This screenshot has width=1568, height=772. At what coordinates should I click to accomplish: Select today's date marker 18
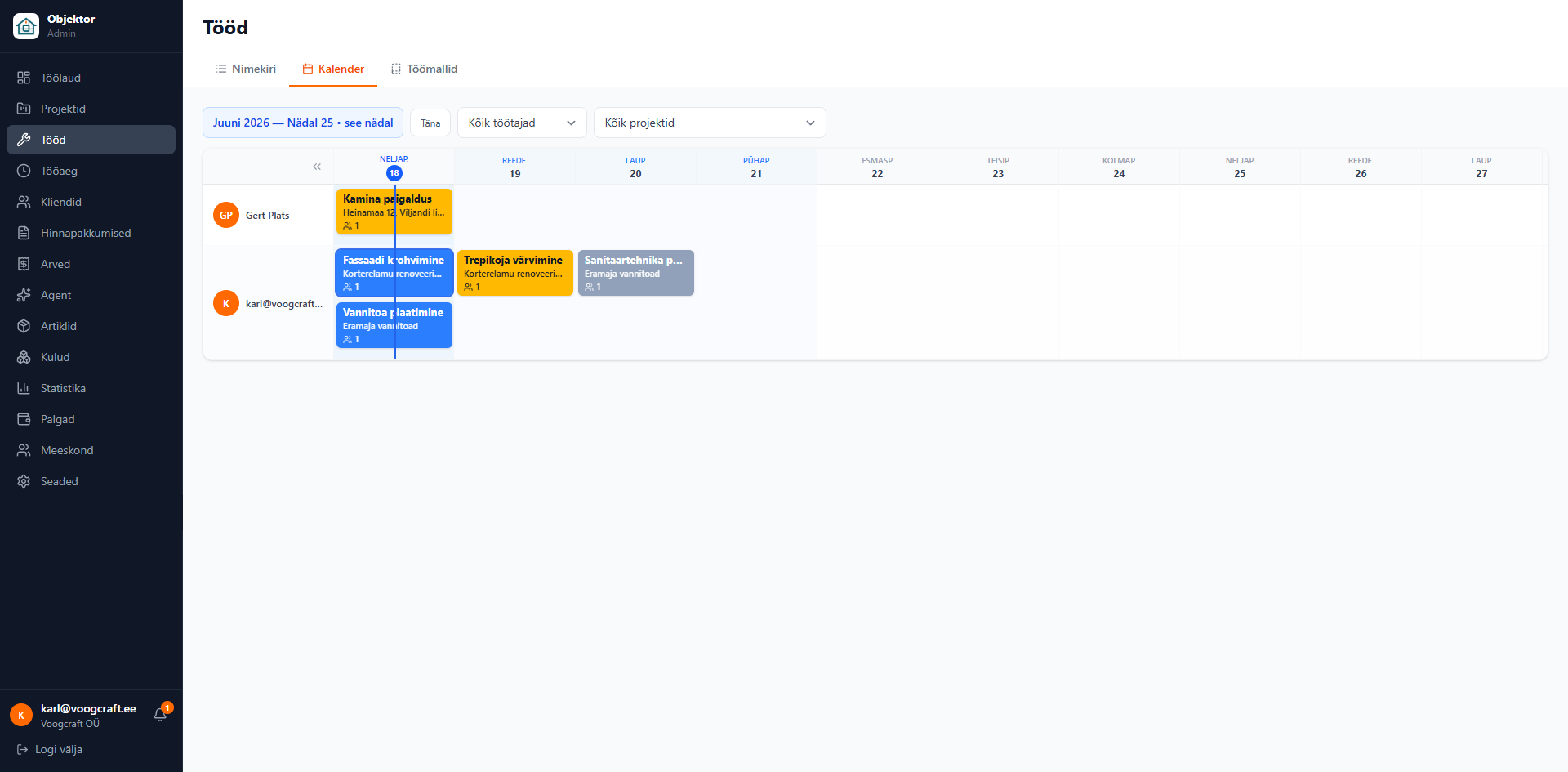[x=394, y=173]
